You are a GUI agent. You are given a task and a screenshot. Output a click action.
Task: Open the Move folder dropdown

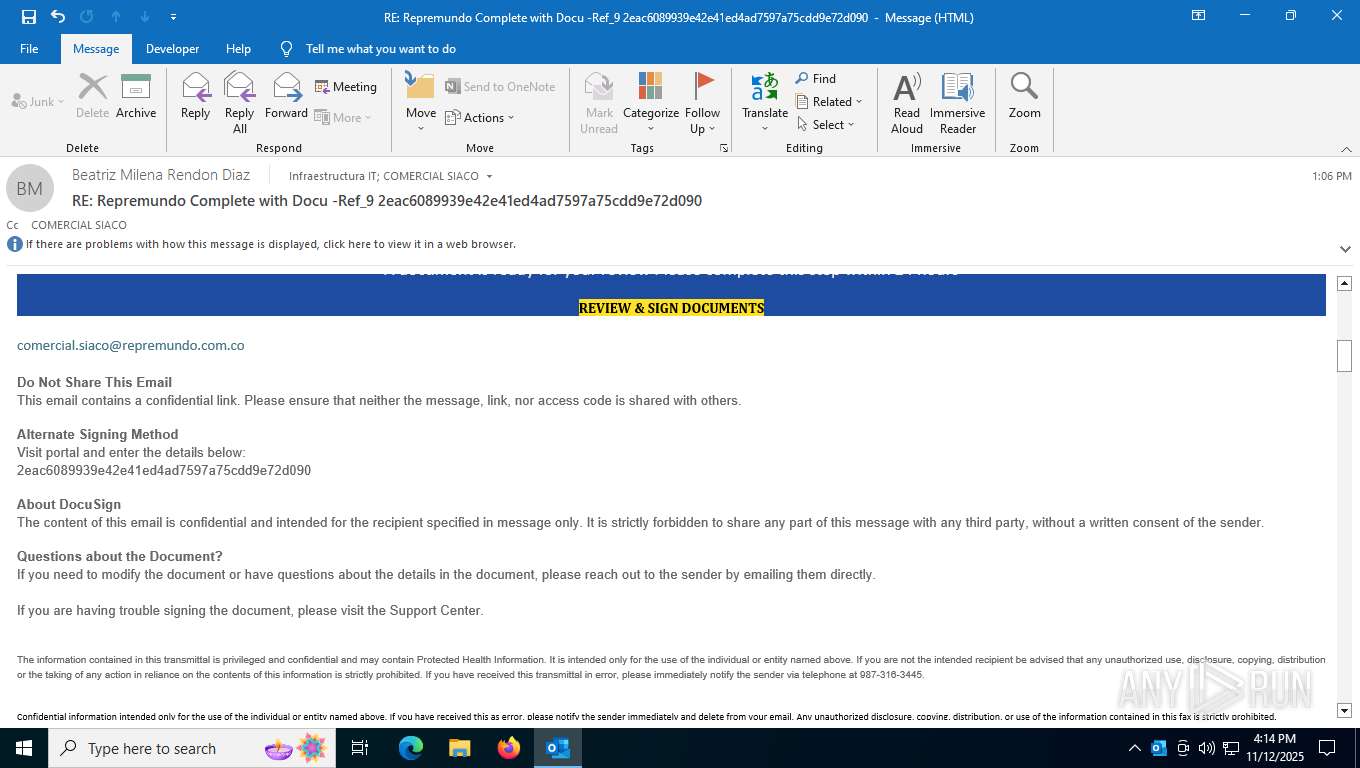[420, 102]
